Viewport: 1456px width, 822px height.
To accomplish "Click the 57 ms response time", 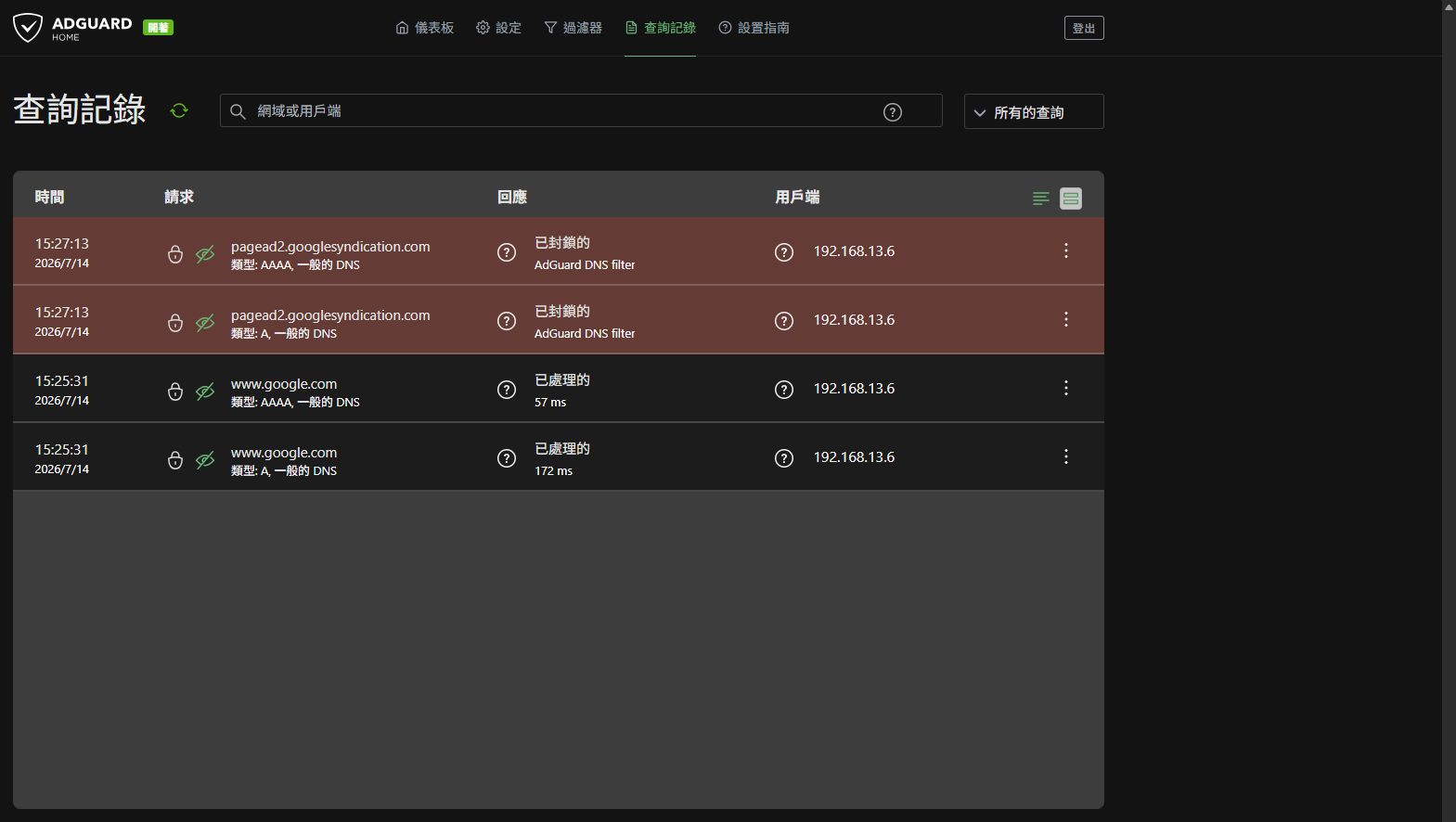I will pyautogui.click(x=550, y=403).
